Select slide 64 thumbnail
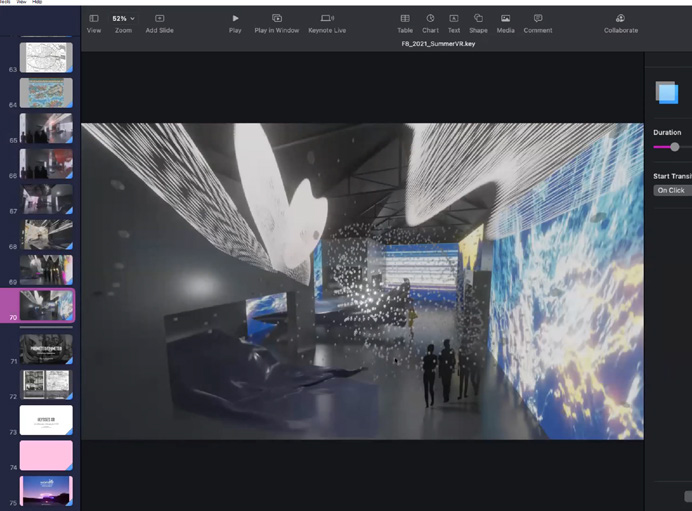 (46, 93)
